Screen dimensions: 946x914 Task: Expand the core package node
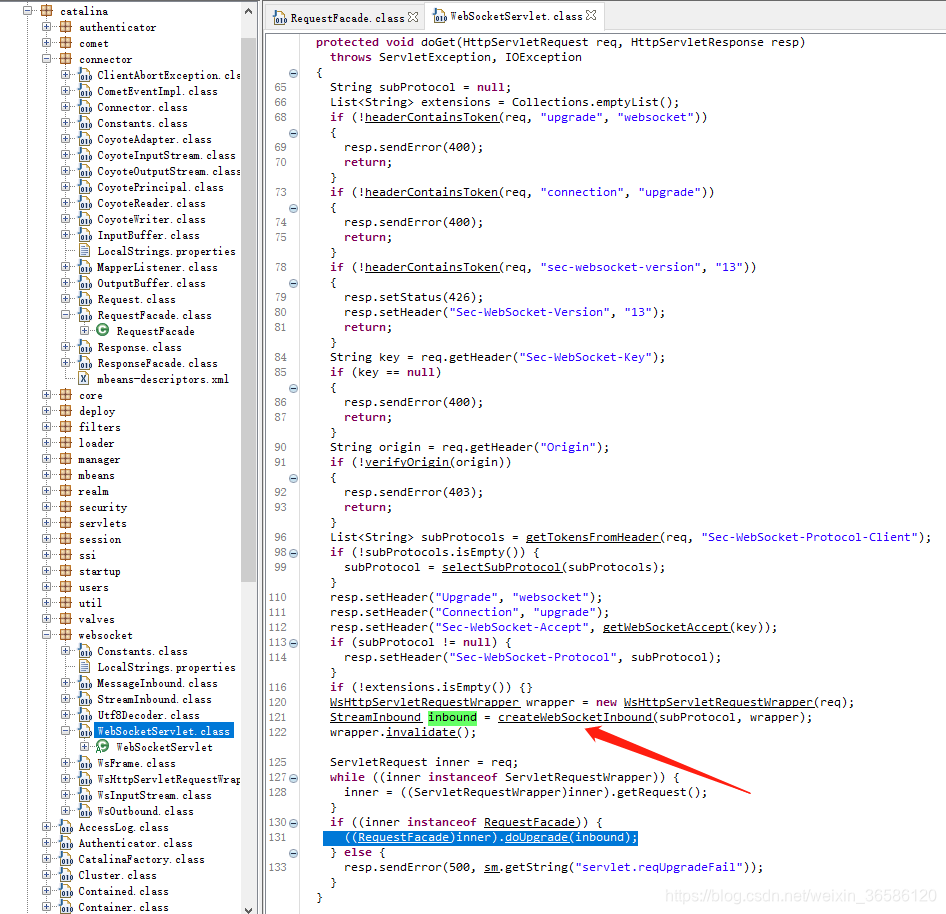tap(46, 395)
